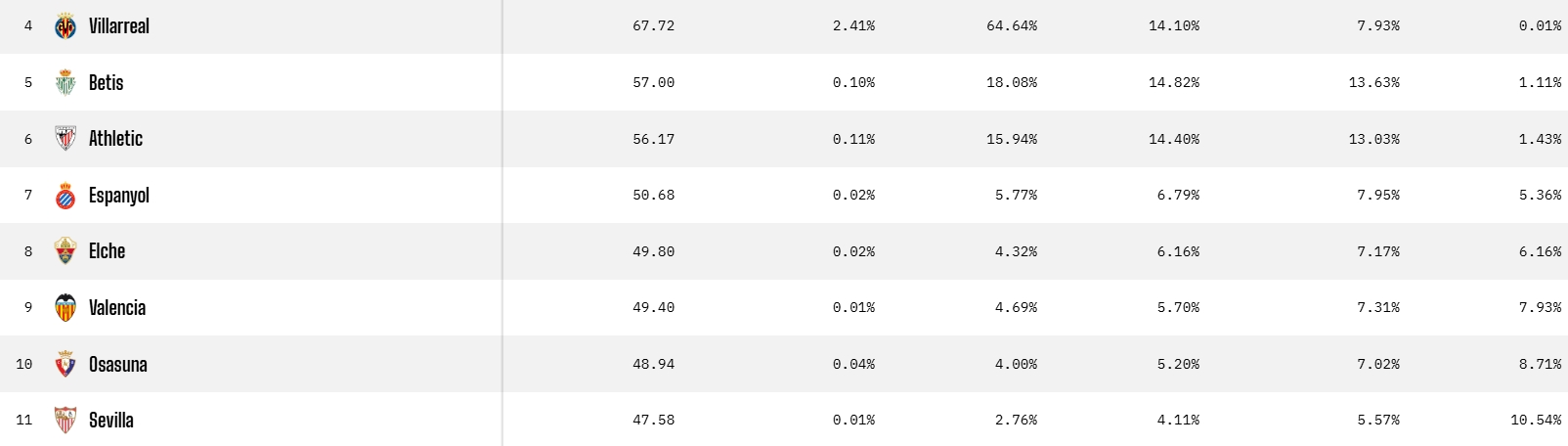Click the Villarreal club crest icon
This screenshot has width=1568, height=446.
tap(65, 26)
